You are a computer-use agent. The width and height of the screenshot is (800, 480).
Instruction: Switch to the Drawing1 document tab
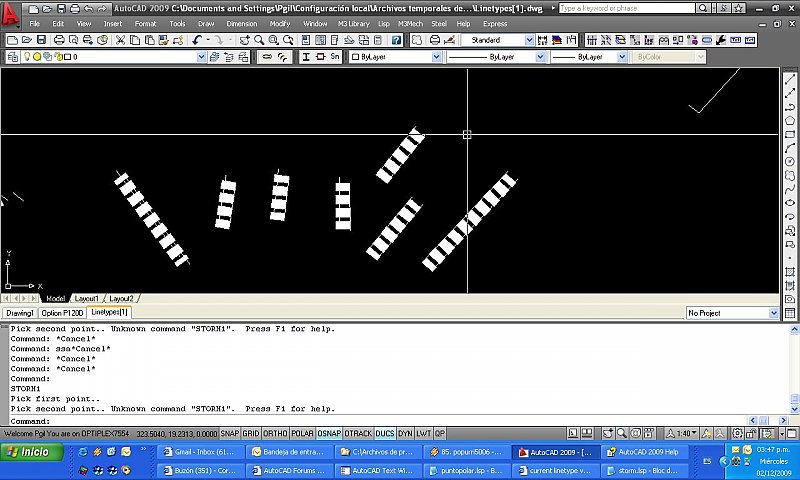tap(19, 313)
